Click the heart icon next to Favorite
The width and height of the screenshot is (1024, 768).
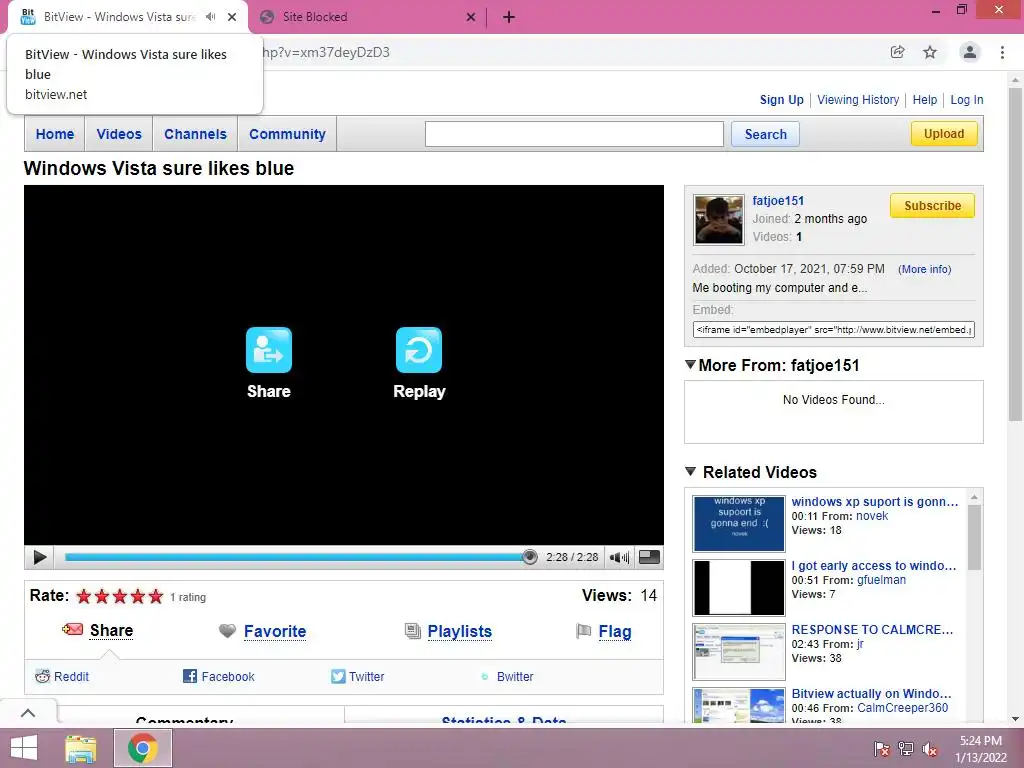(227, 631)
